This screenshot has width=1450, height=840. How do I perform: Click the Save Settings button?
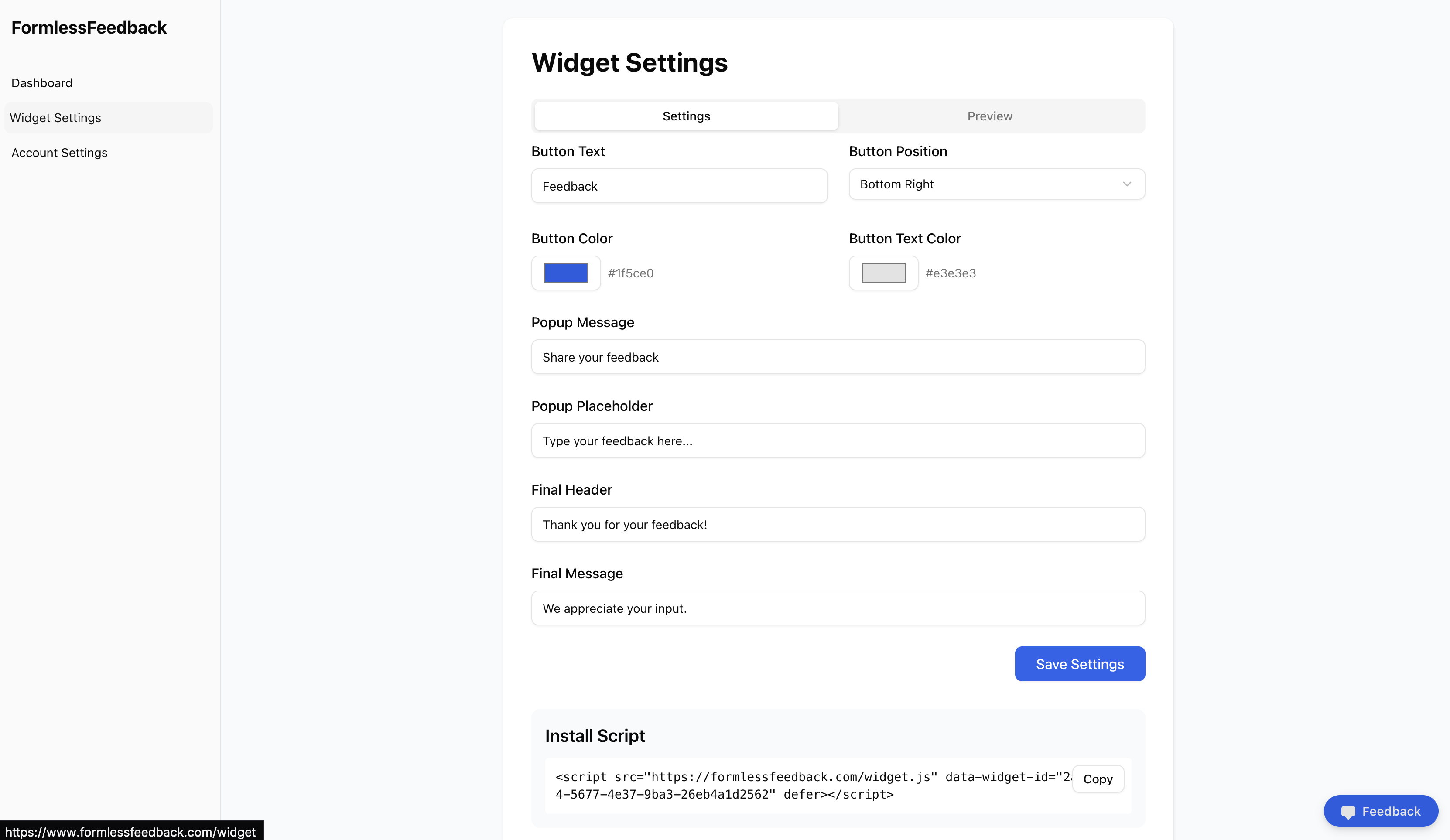(1080, 664)
